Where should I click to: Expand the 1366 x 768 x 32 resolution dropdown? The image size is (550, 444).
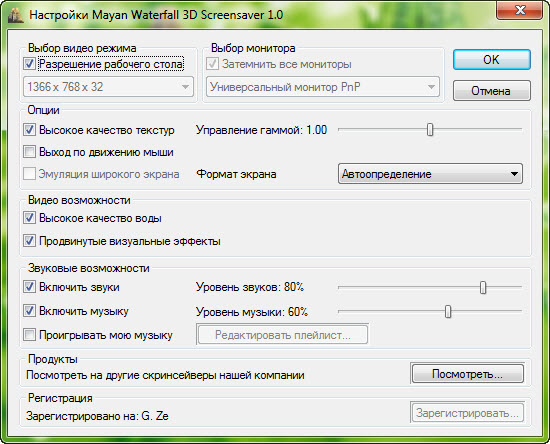[108, 87]
